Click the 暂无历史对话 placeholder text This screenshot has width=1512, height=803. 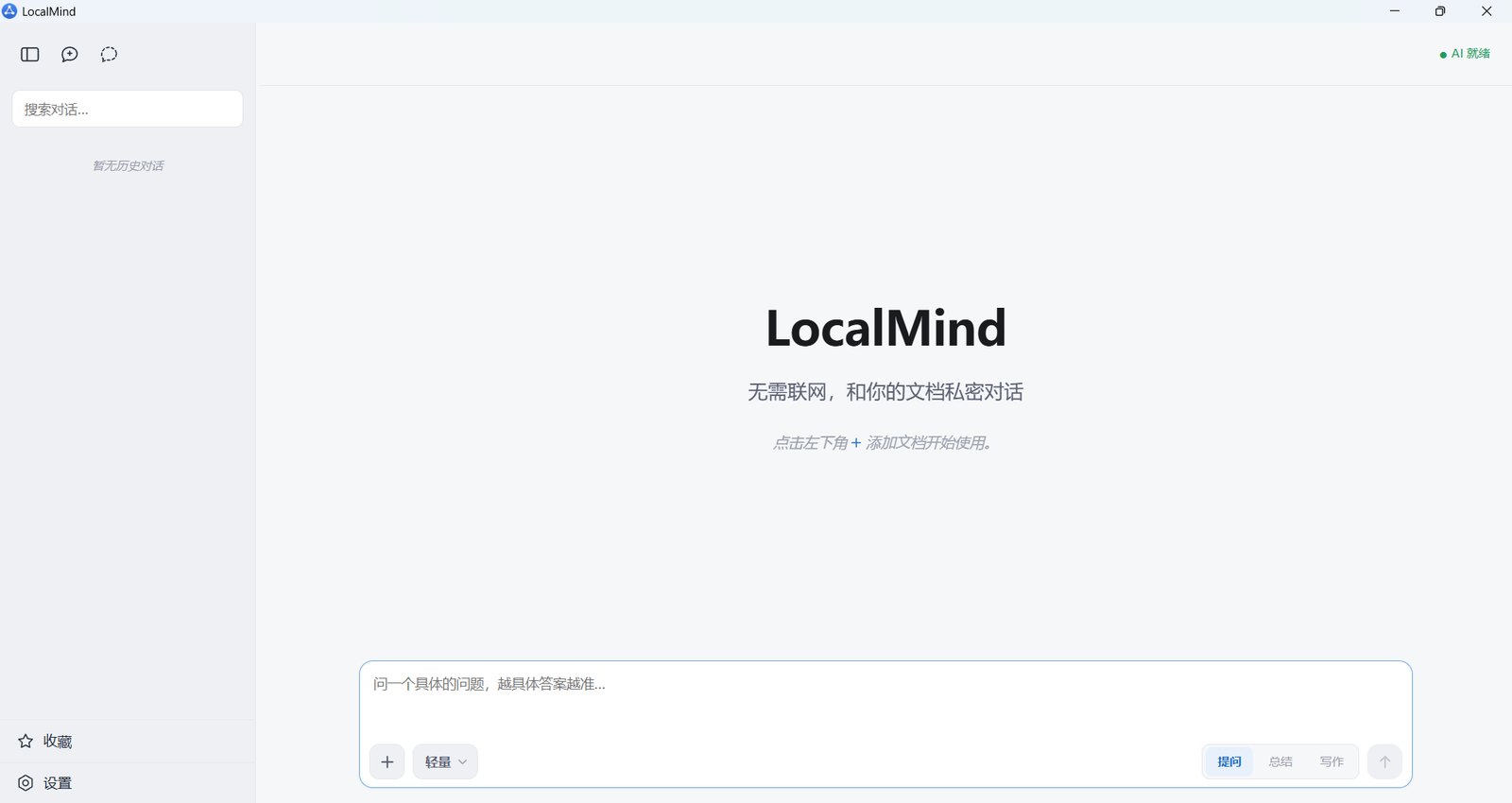(128, 165)
